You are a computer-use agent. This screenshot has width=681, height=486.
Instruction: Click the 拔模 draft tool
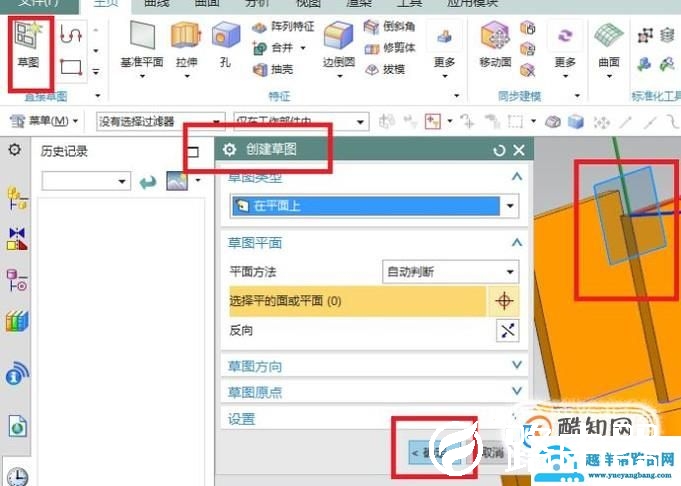[385, 69]
